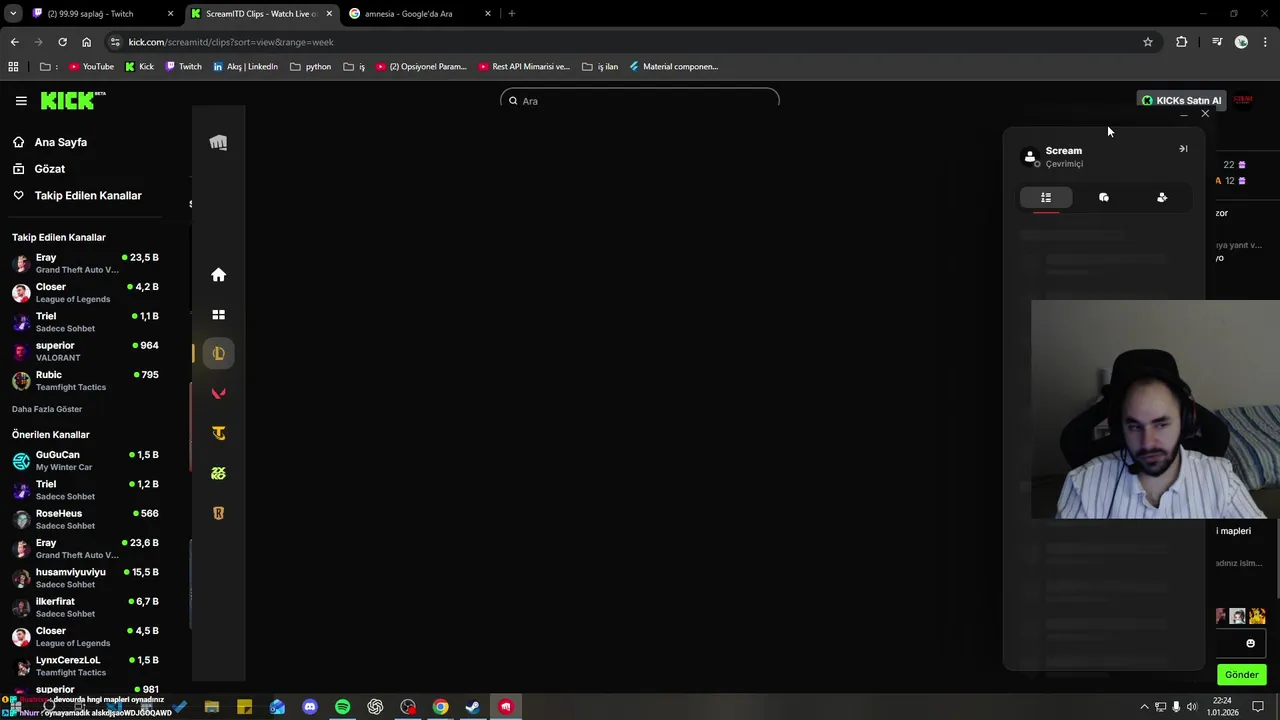Screen dimensions: 1280x720
Task: Open ChatGPT from the taskbar
Action: 375,707
